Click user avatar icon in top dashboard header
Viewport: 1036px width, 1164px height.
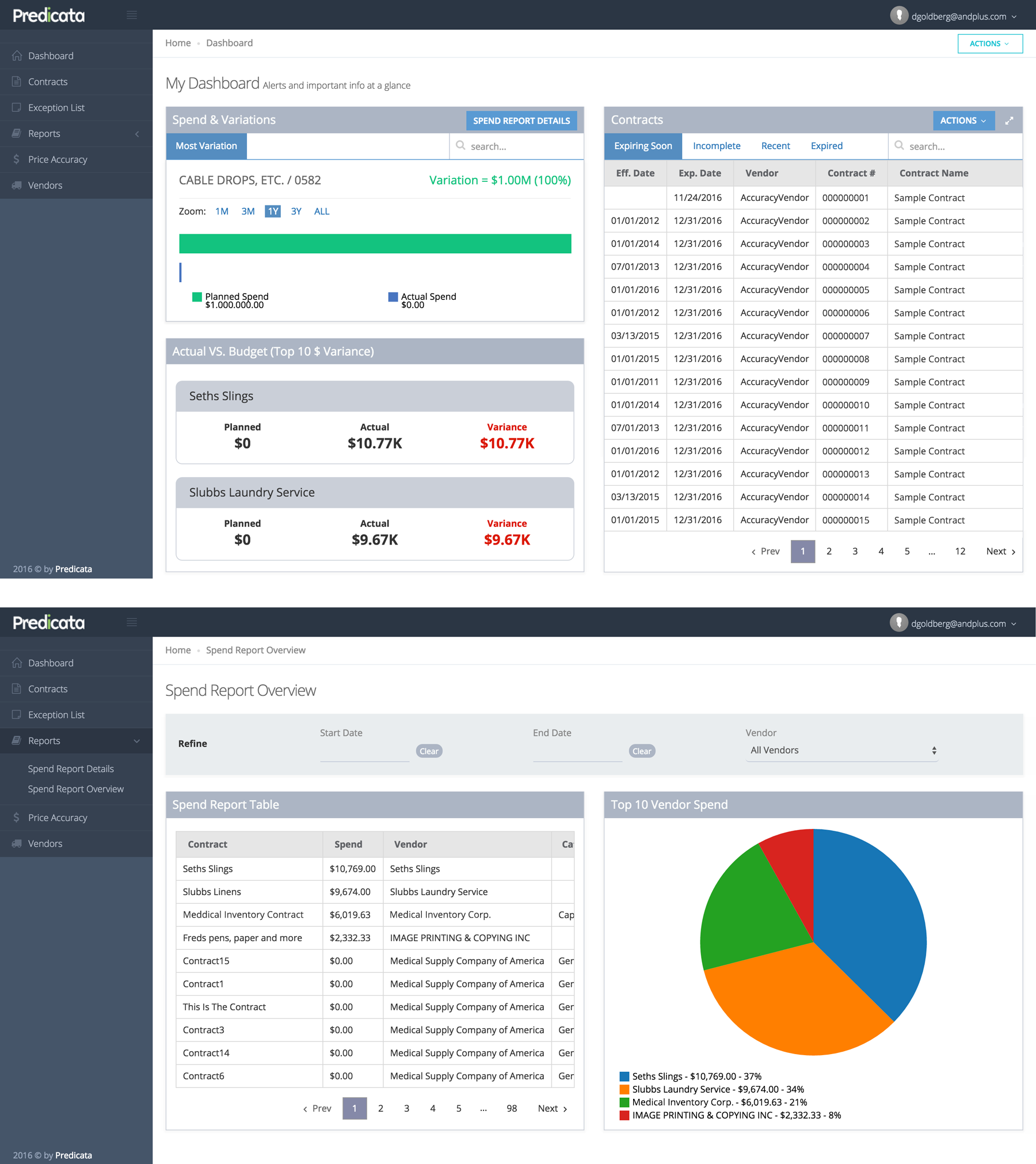coord(898,16)
